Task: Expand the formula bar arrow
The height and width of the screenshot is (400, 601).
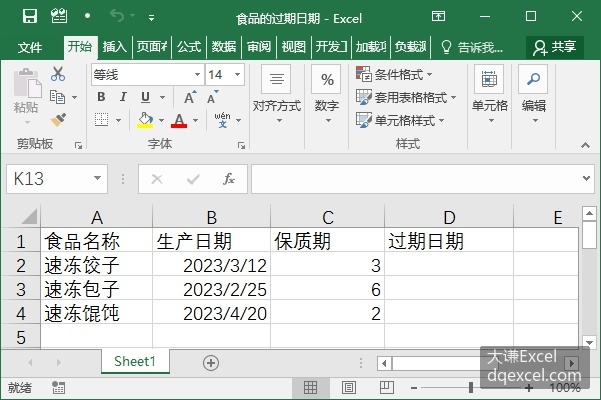Action: [x=586, y=178]
